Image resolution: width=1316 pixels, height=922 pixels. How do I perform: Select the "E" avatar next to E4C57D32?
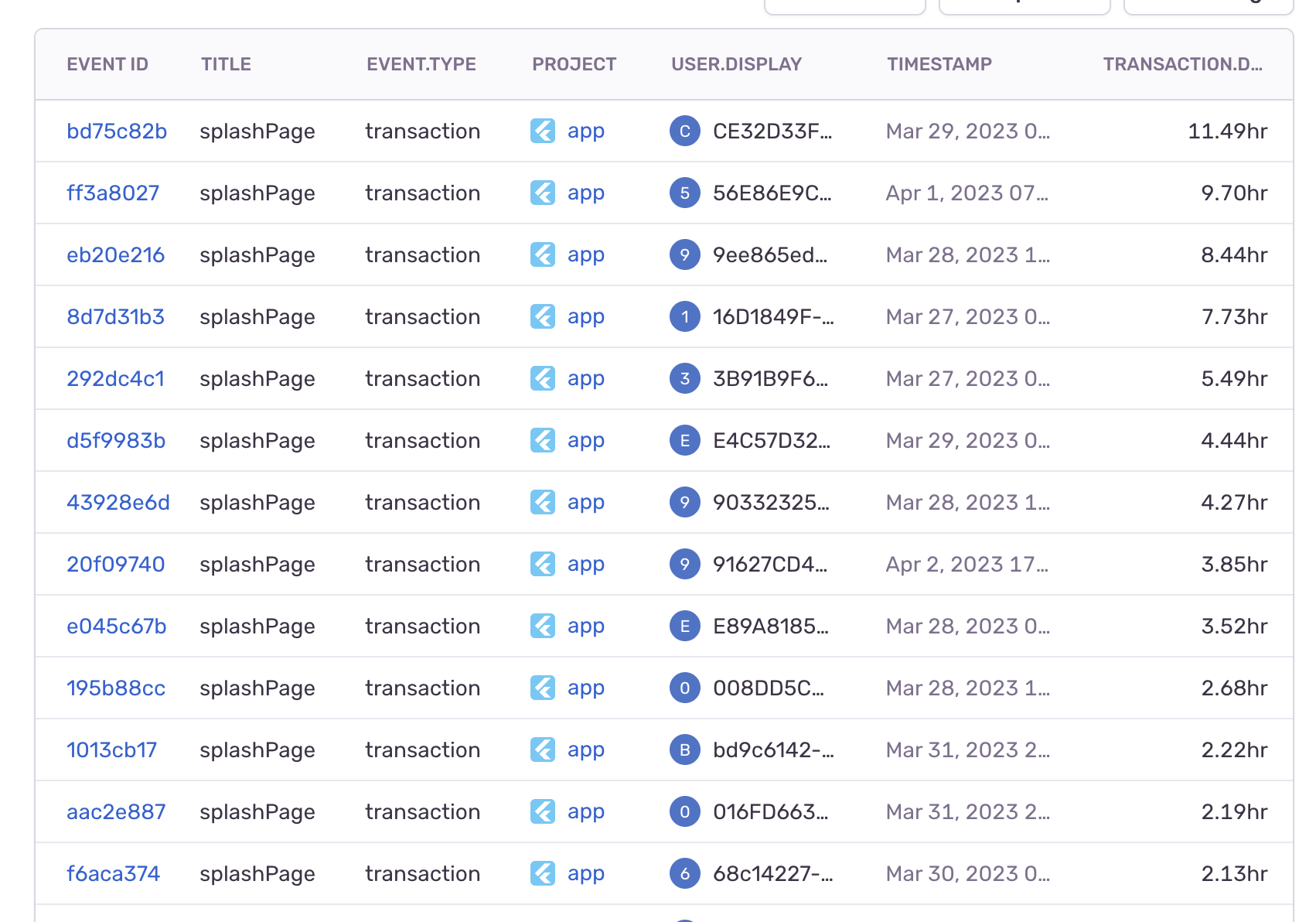pos(684,440)
